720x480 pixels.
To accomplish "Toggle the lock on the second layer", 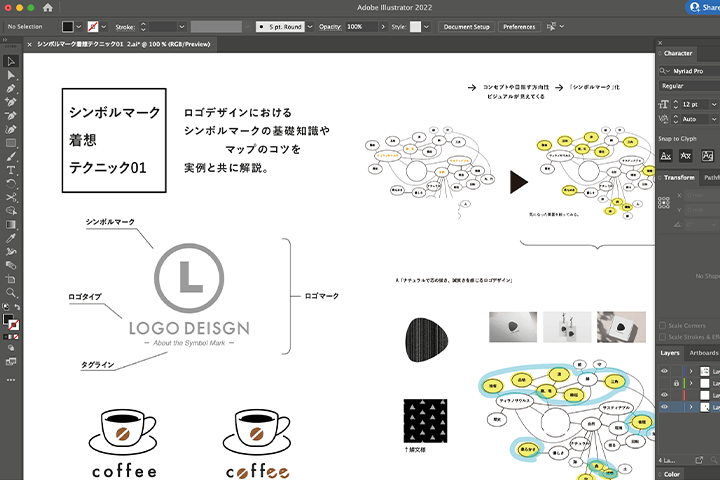I will (676, 383).
